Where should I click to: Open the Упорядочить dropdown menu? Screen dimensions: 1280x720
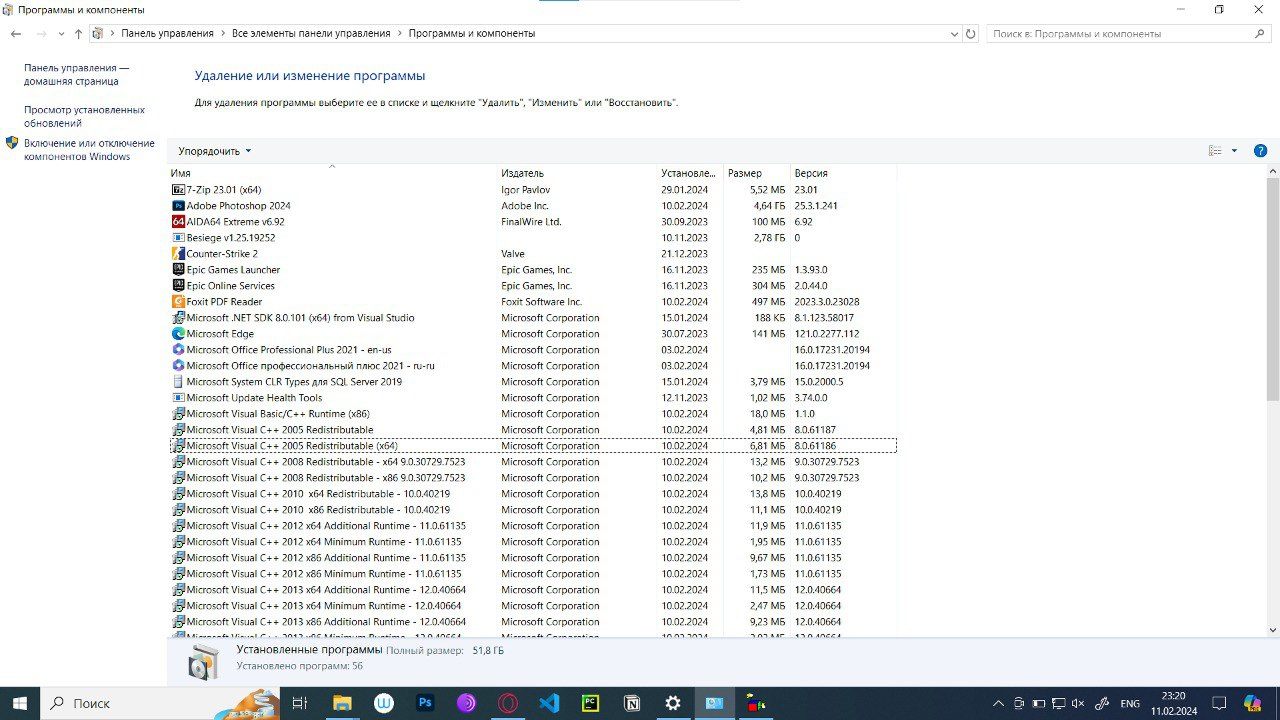pyautogui.click(x=215, y=151)
